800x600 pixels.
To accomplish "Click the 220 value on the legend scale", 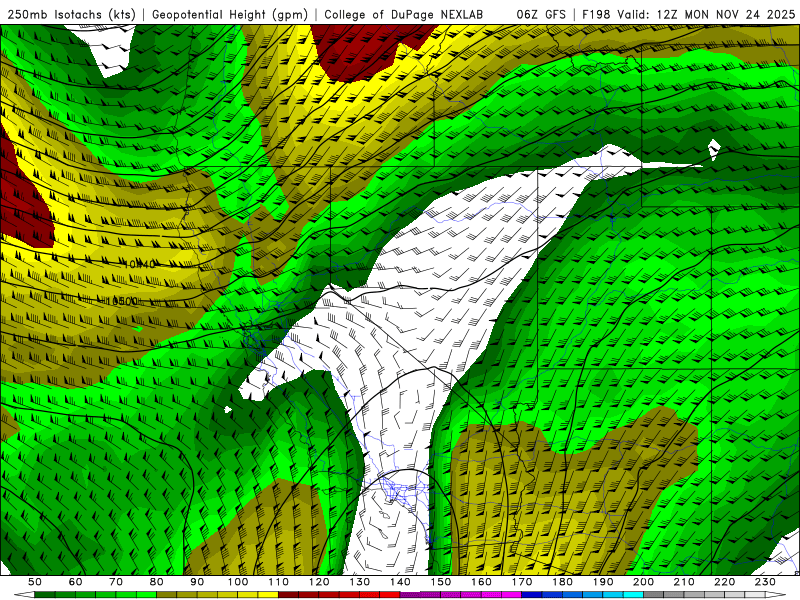I will click(x=725, y=582).
